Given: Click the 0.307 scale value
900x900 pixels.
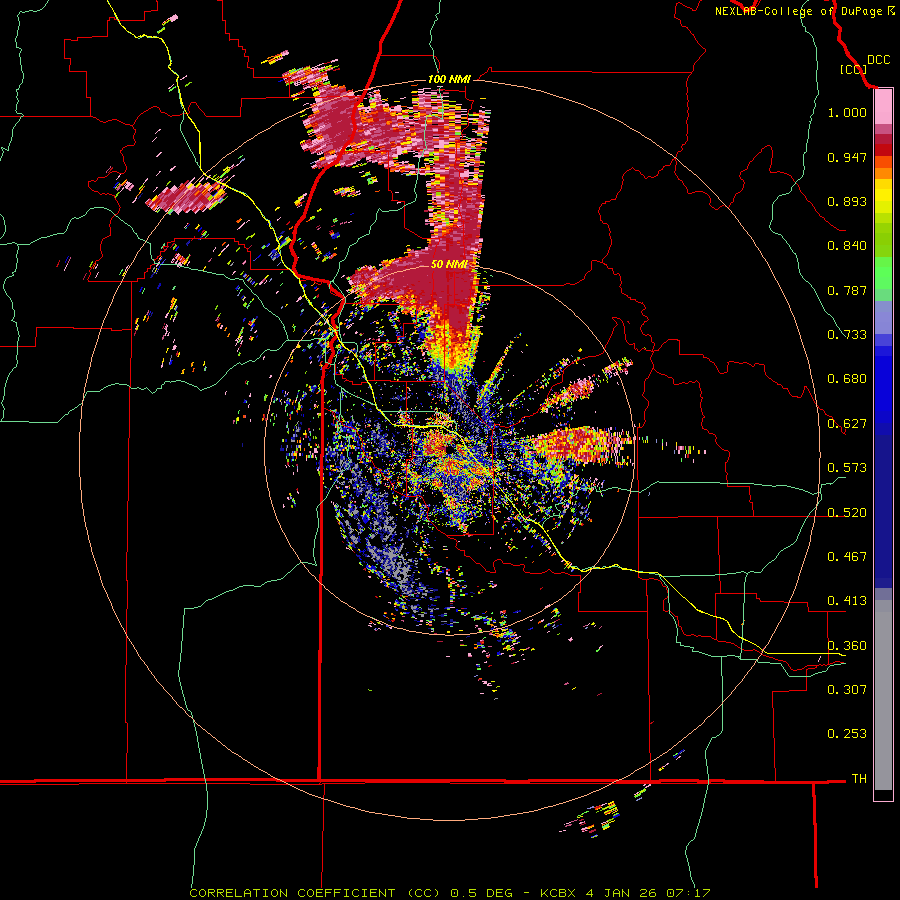Looking at the screenshot, I should tap(847, 690).
